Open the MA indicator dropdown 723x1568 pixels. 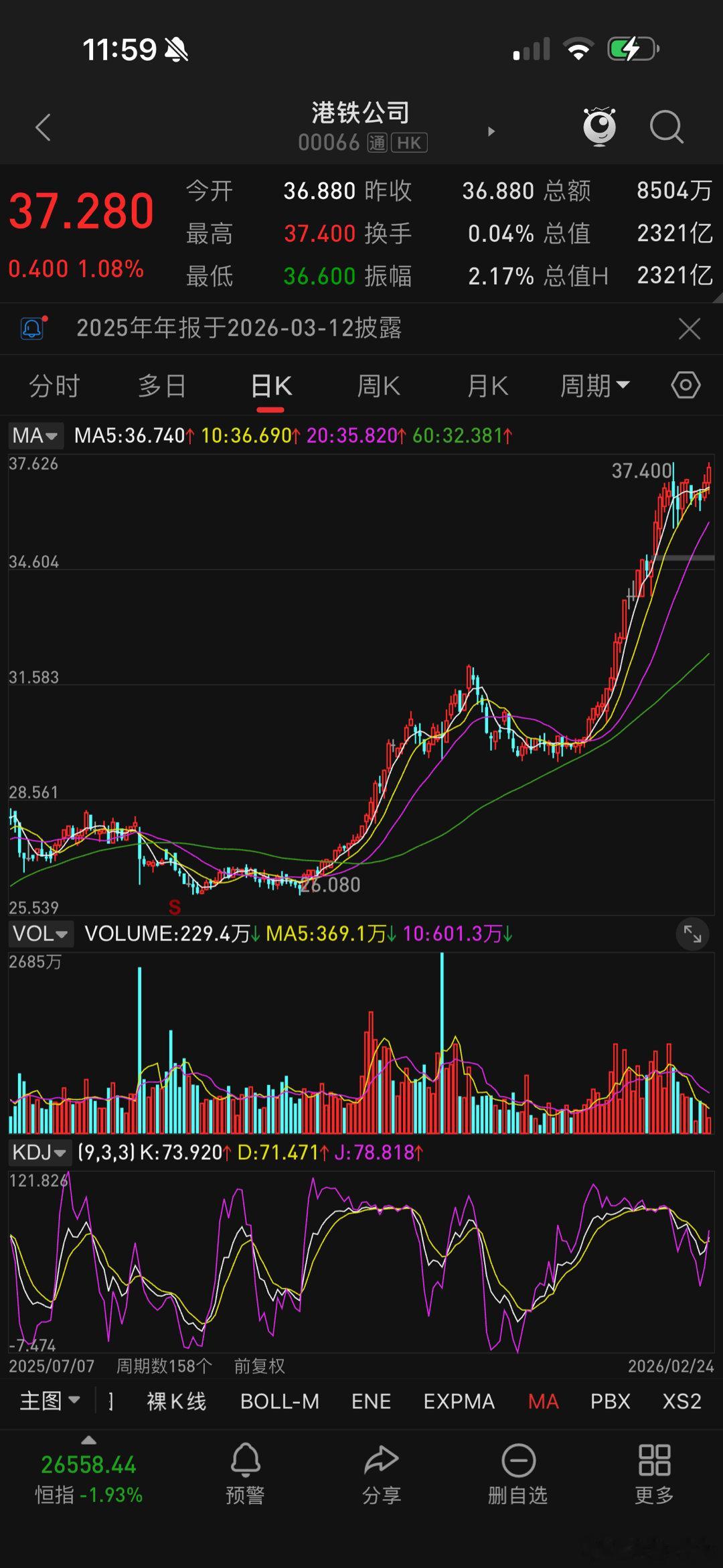35,435
